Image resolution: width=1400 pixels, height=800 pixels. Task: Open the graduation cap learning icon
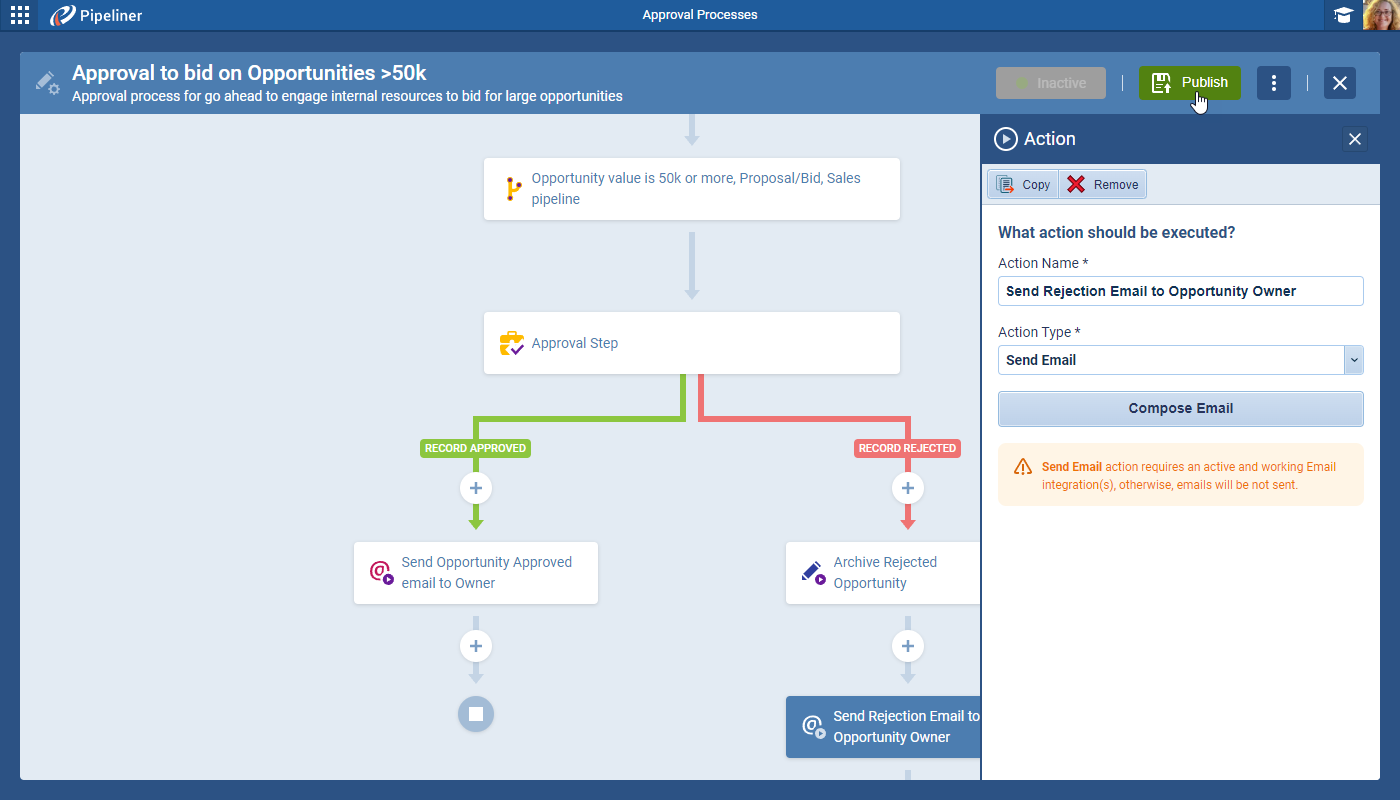(x=1343, y=15)
